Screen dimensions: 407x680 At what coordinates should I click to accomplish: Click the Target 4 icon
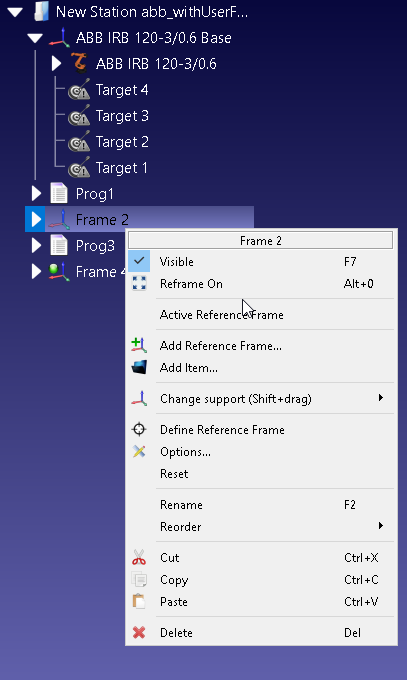tap(79, 89)
